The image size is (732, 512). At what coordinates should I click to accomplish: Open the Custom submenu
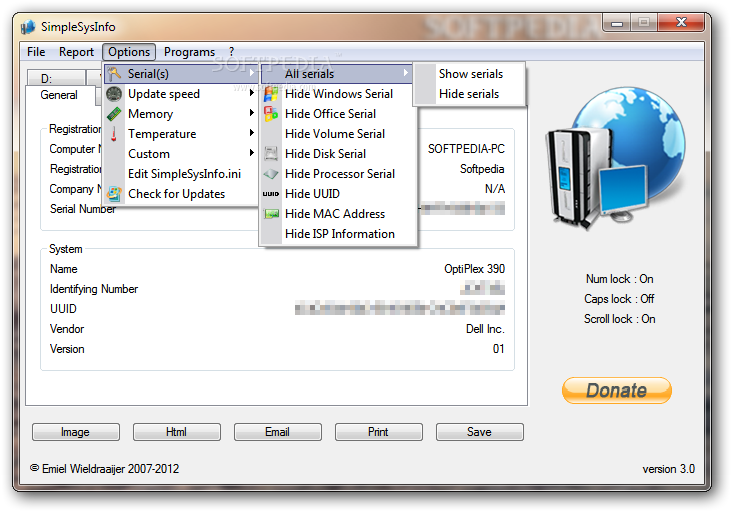point(181,154)
